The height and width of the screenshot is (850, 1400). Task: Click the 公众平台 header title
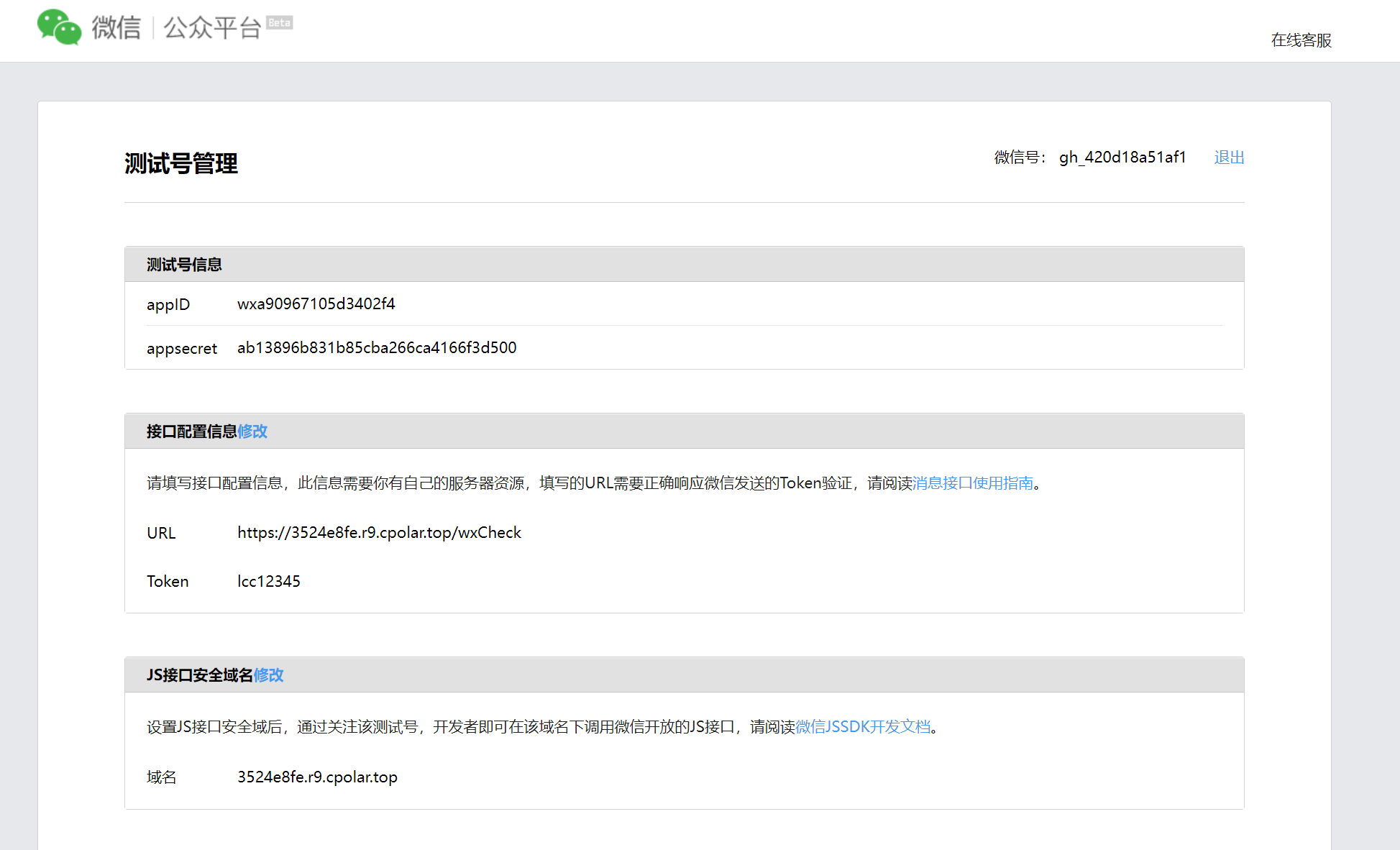[211, 28]
